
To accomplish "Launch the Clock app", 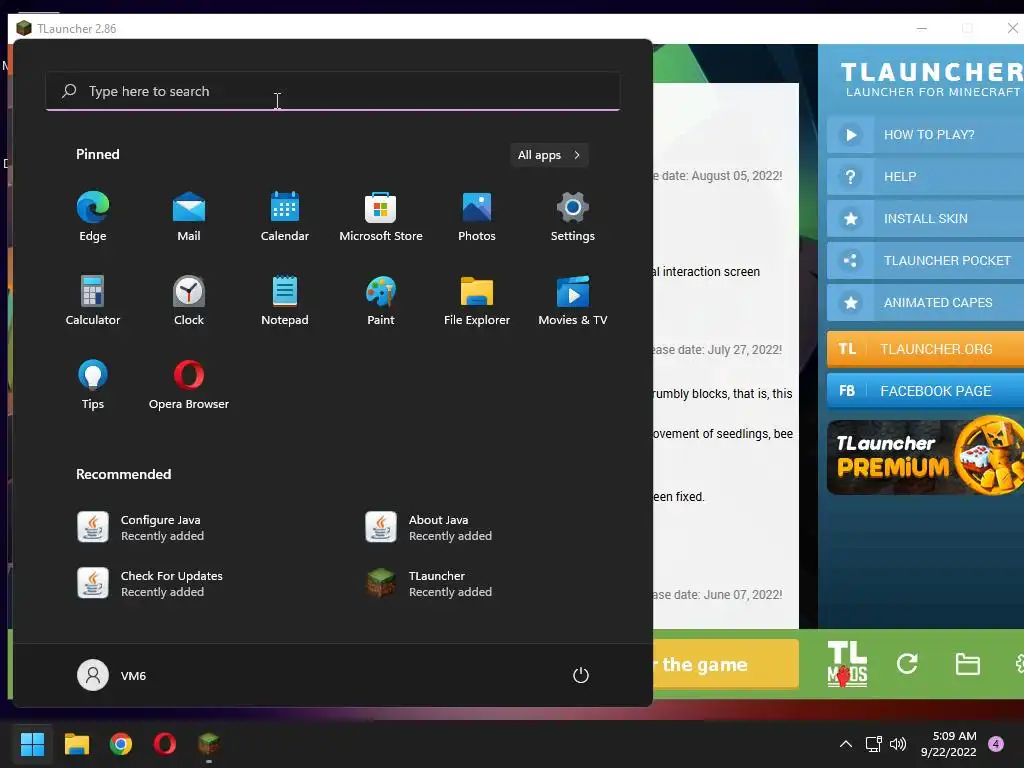I will [x=189, y=300].
